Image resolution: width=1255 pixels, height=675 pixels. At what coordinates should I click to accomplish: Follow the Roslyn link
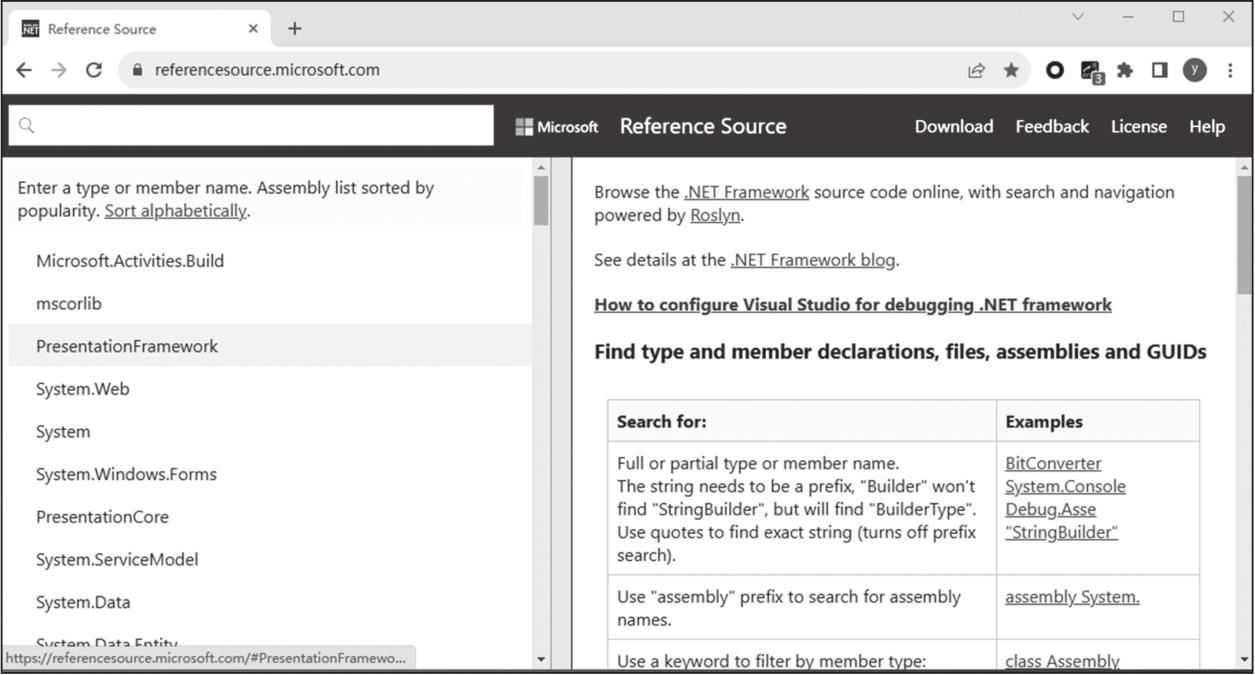pos(715,215)
